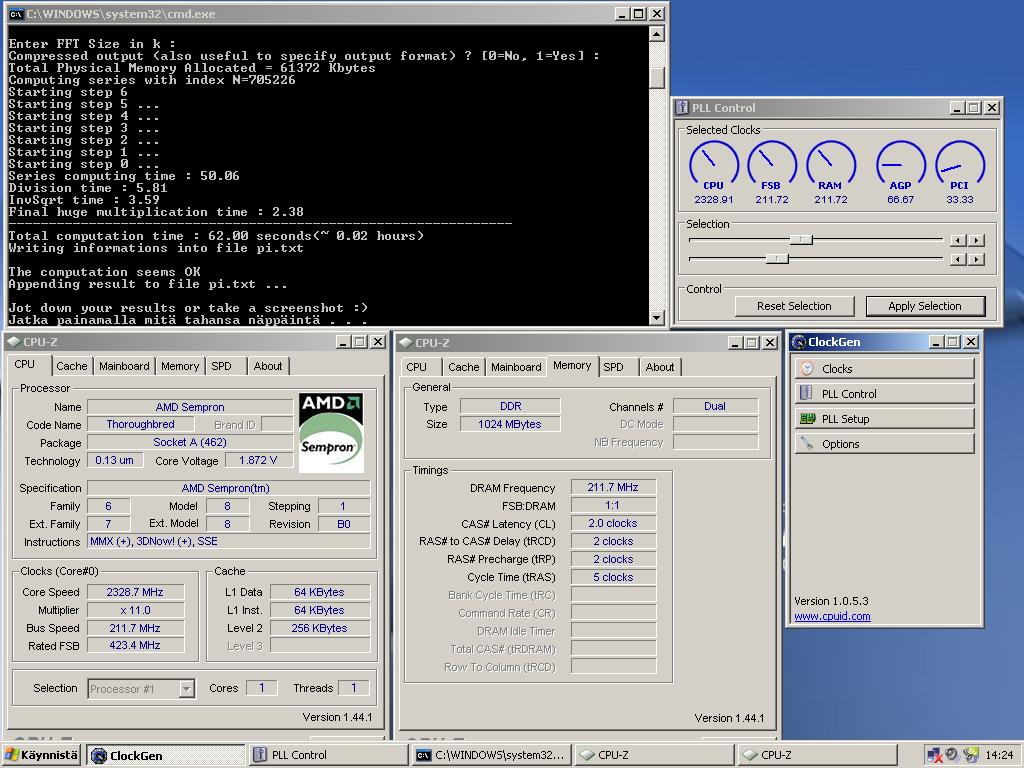Click the ClockGen window title icon

(x=798, y=342)
